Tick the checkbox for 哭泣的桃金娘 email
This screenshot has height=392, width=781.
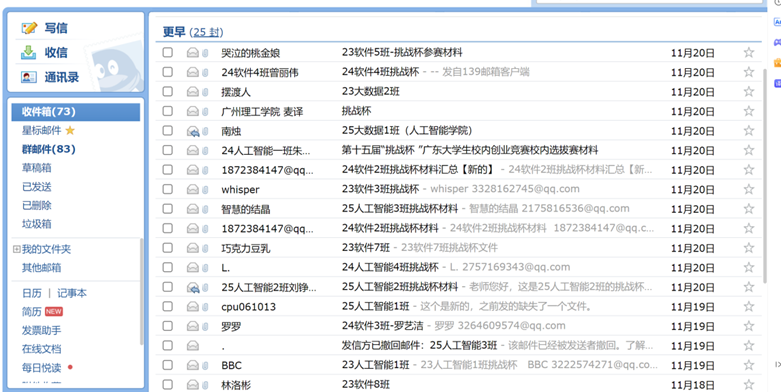[x=168, y=52]
